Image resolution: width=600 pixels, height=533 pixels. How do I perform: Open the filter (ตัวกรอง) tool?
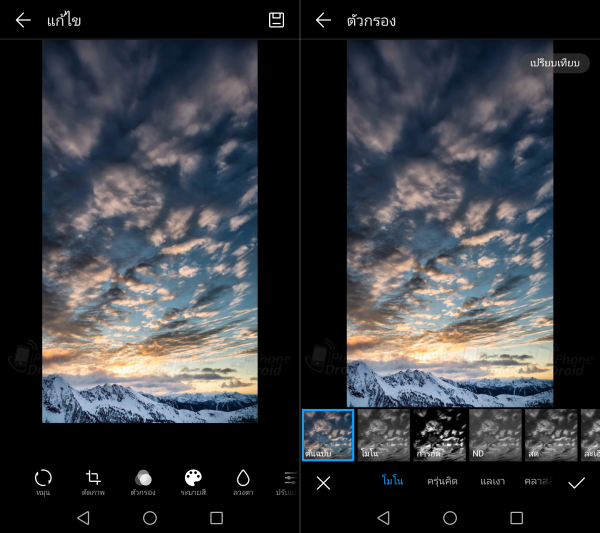pos(143,479)
